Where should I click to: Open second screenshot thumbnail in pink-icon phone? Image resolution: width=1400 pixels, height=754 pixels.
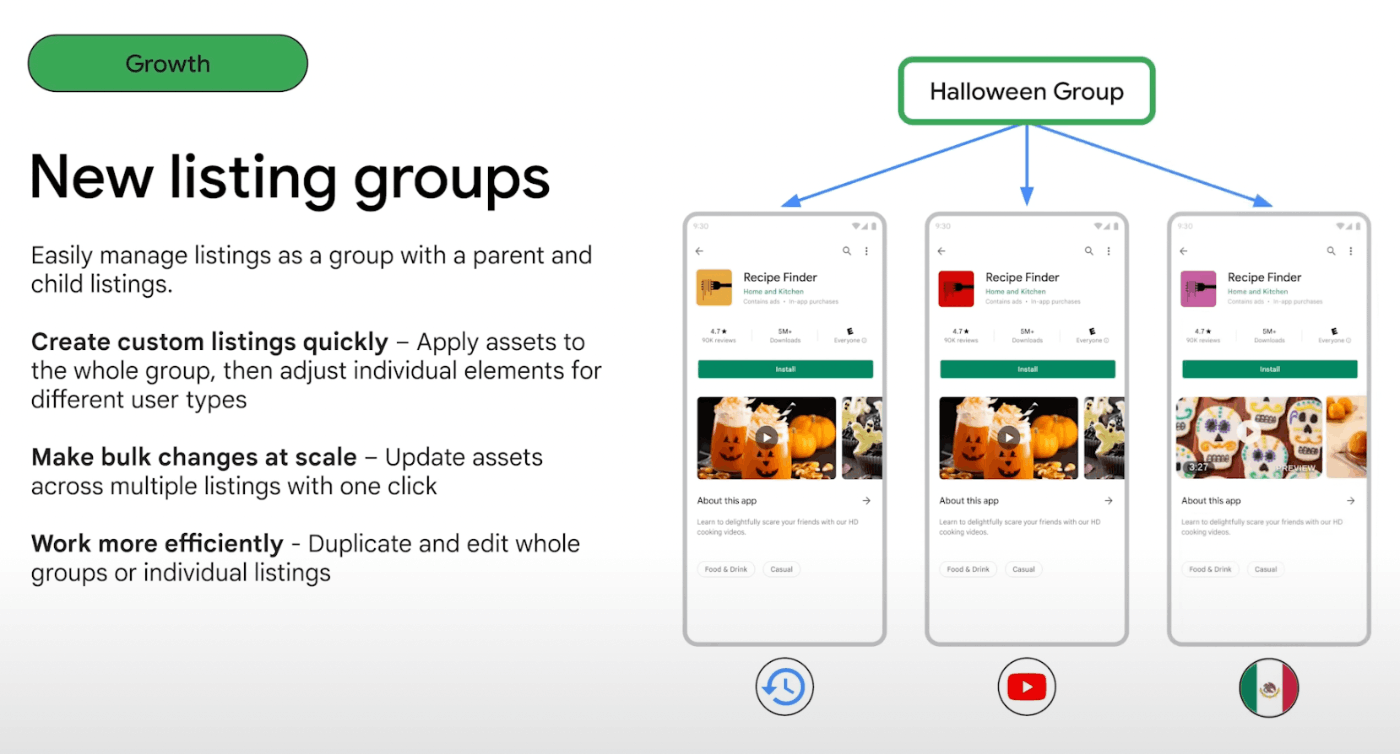tap(1346, 437)
